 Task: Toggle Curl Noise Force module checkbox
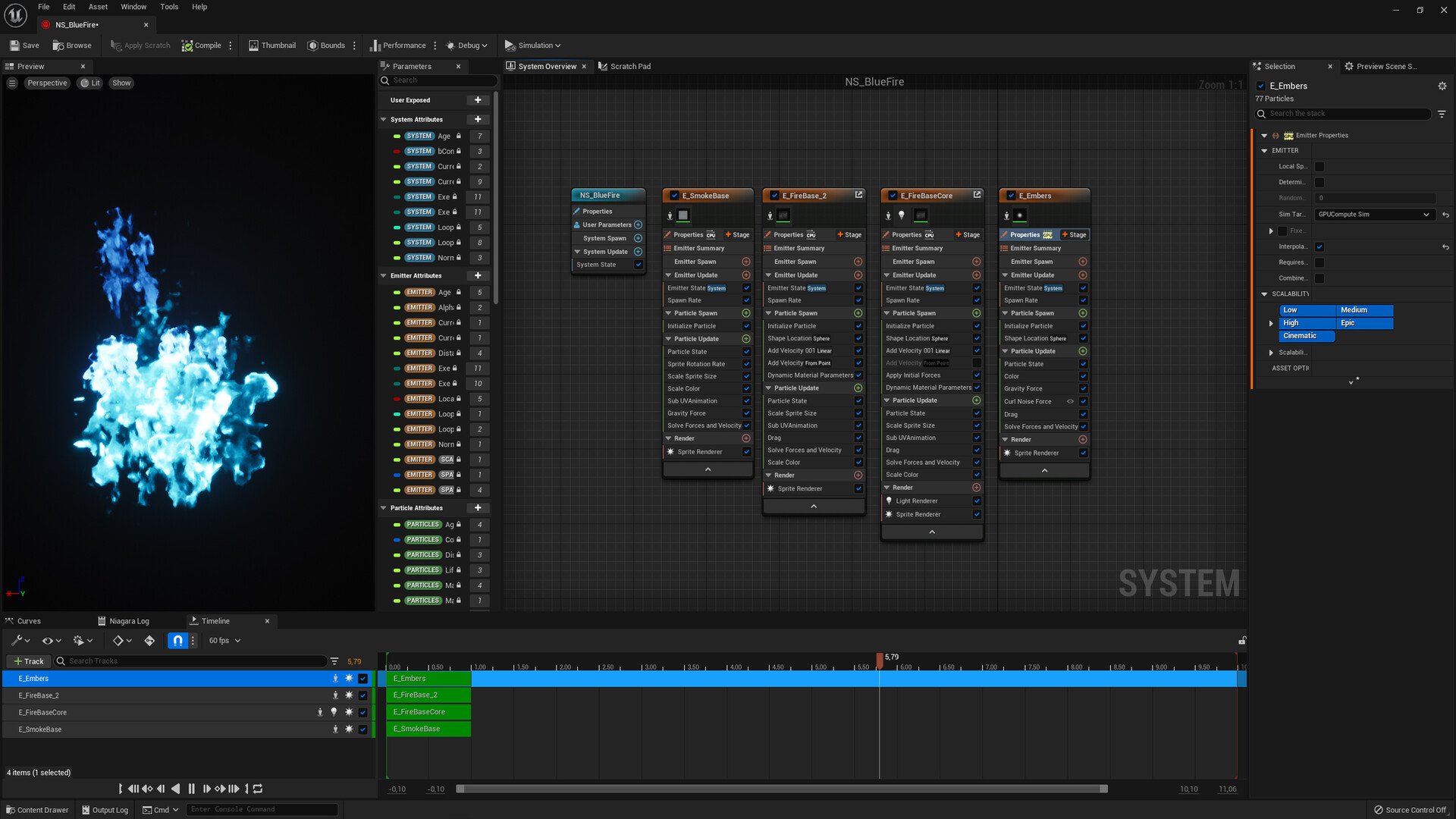pos(1083,402)
